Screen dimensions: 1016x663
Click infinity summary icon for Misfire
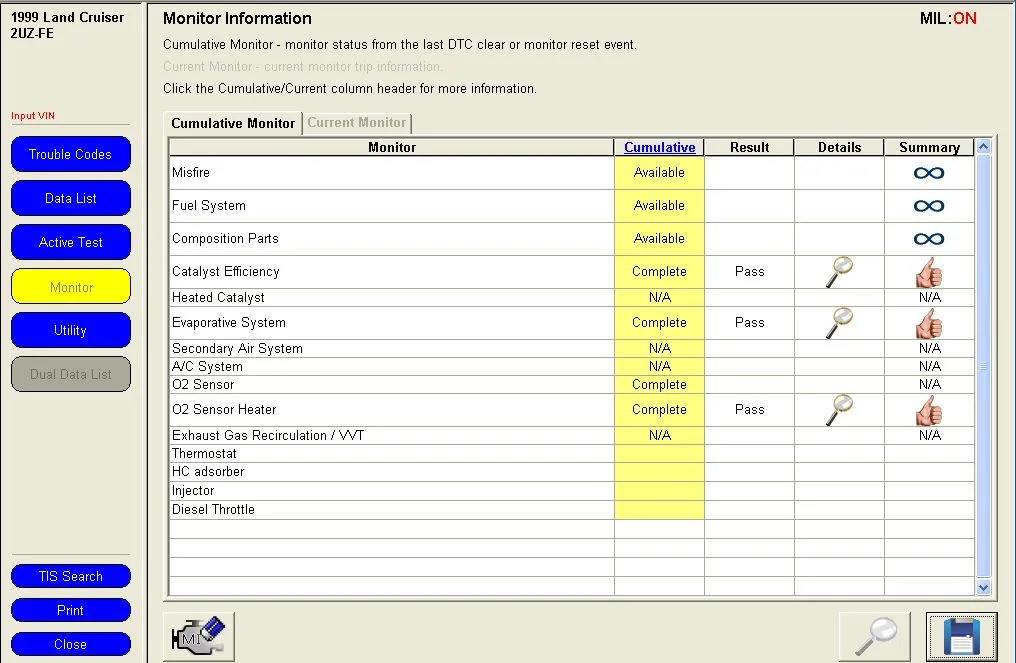[x=929, y=173]
